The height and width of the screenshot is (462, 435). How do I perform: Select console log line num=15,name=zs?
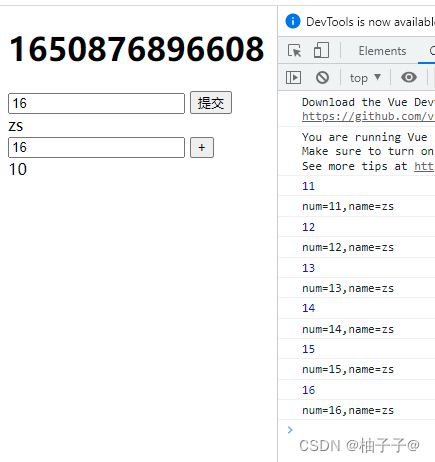coord(348,369)
